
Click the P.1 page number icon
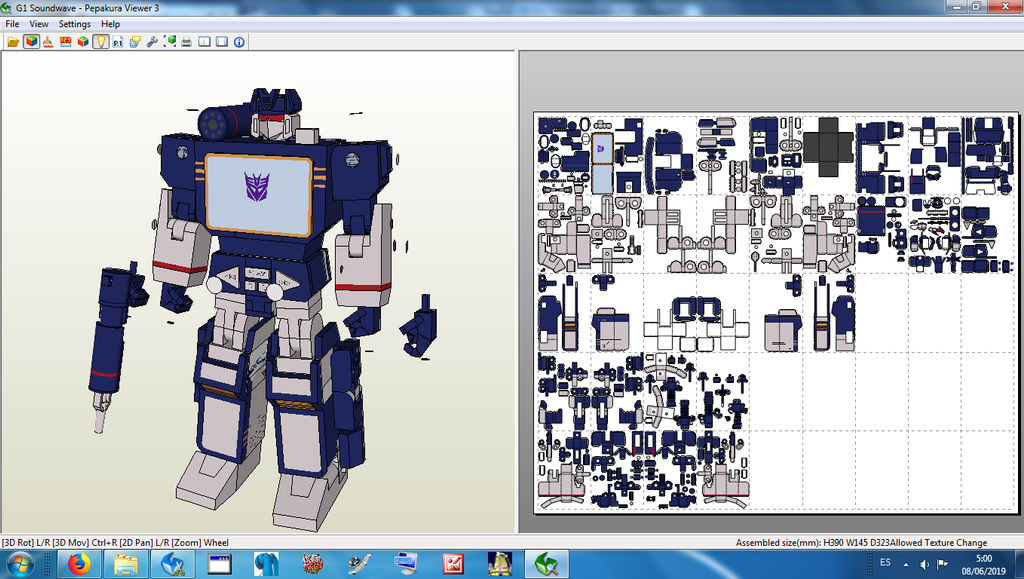click(x=118, y=42)
